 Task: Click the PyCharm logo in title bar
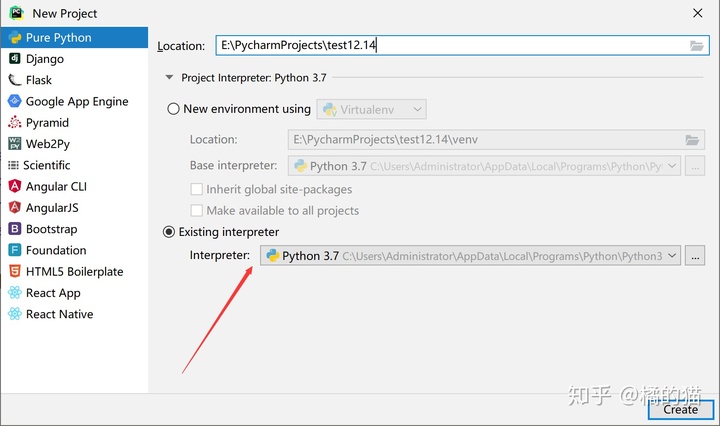[x=17, y=13]
